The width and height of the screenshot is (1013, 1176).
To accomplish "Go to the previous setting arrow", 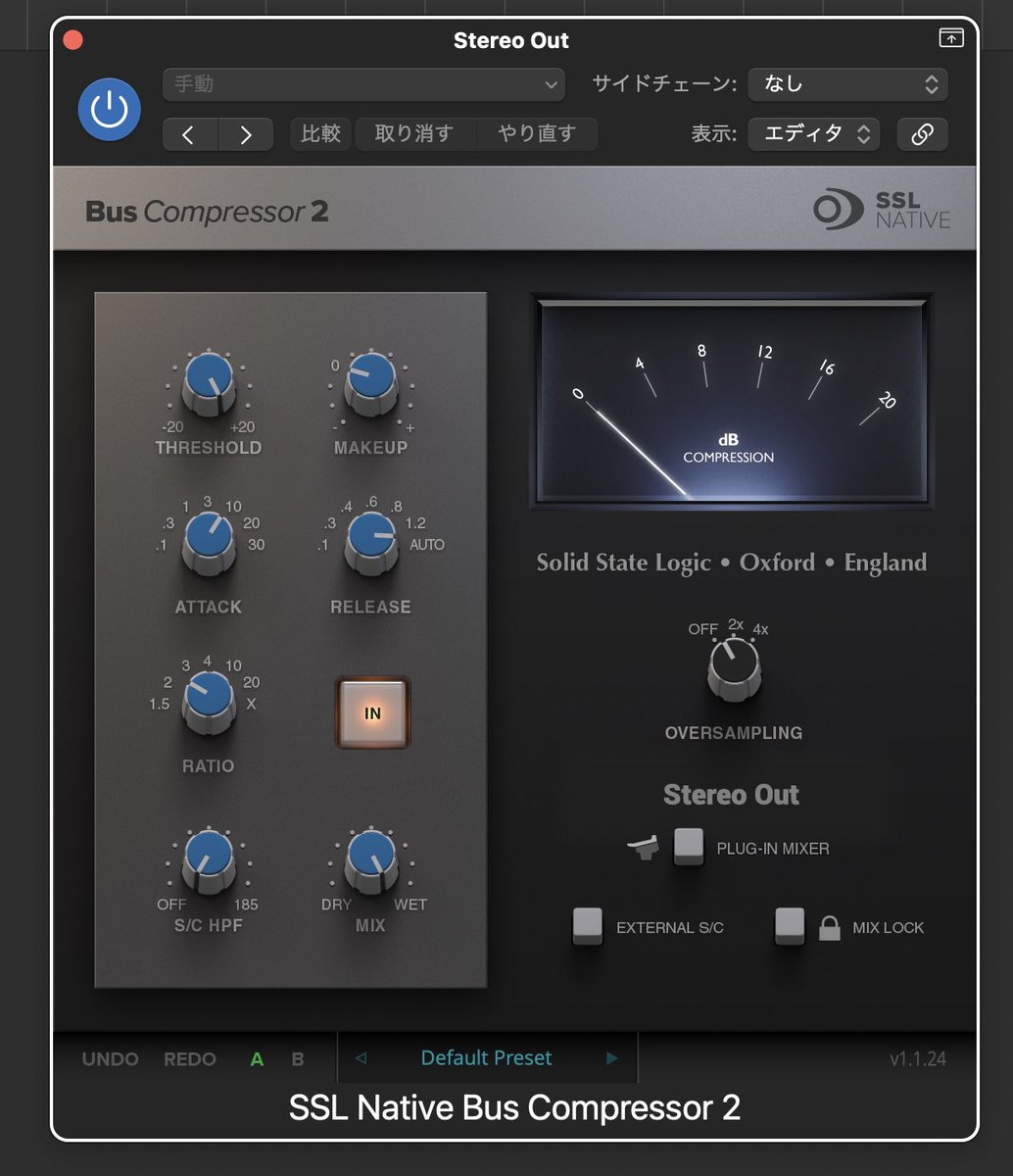I will point(190,134).
